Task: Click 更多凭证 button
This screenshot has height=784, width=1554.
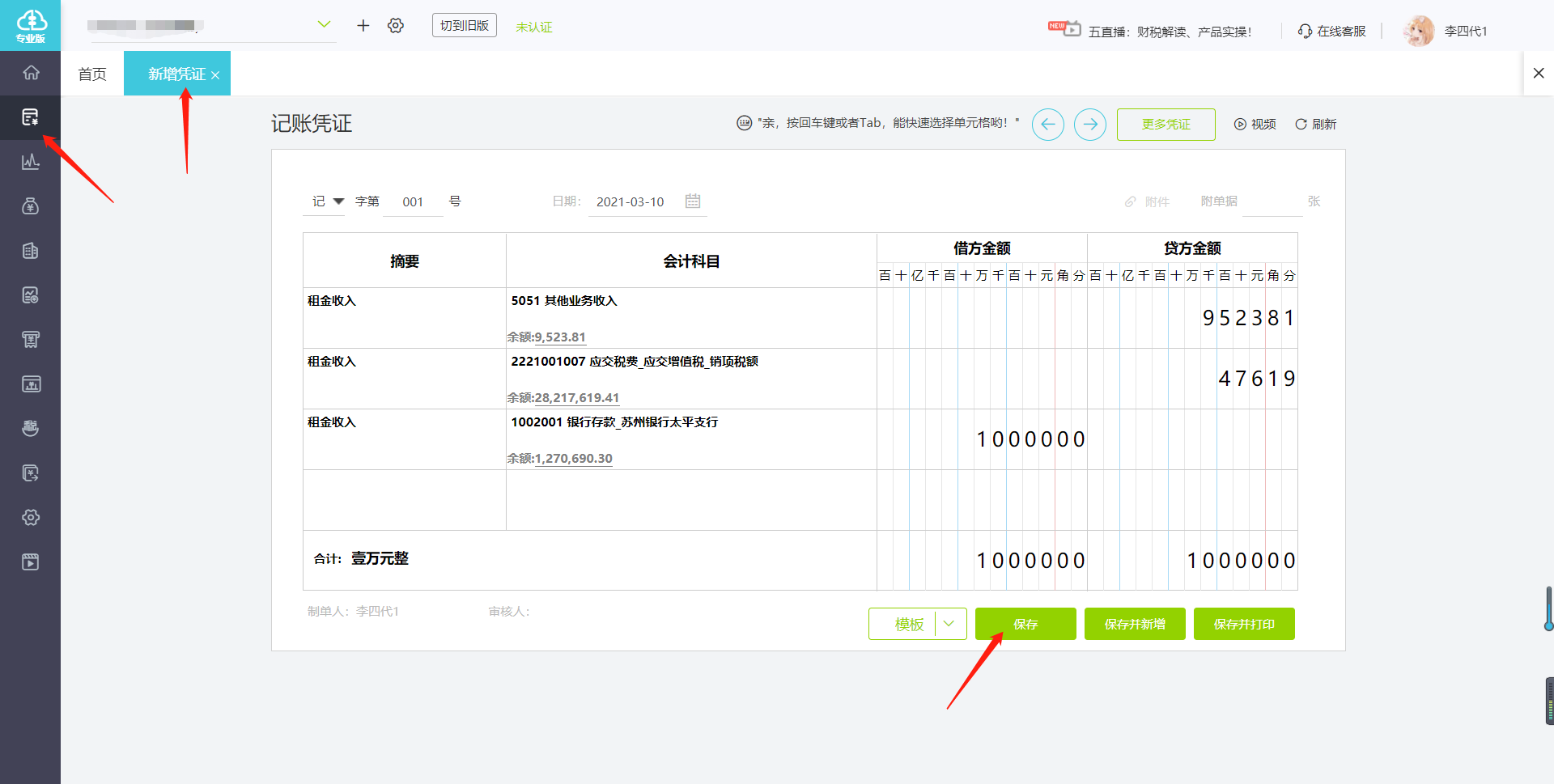Action: click(1165, 125)
